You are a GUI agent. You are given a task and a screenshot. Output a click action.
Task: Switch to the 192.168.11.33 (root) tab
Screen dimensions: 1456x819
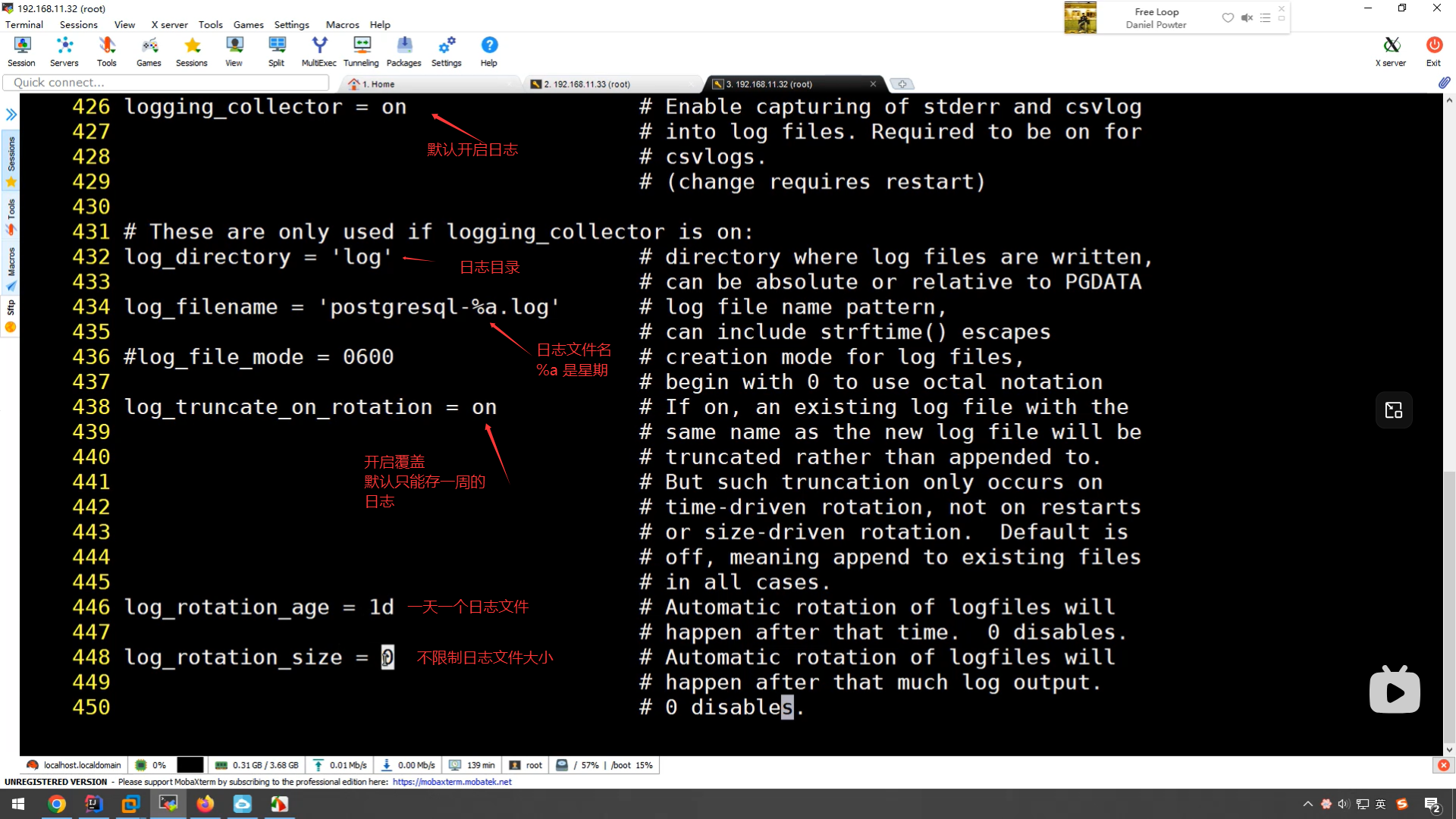pos(586,84)
